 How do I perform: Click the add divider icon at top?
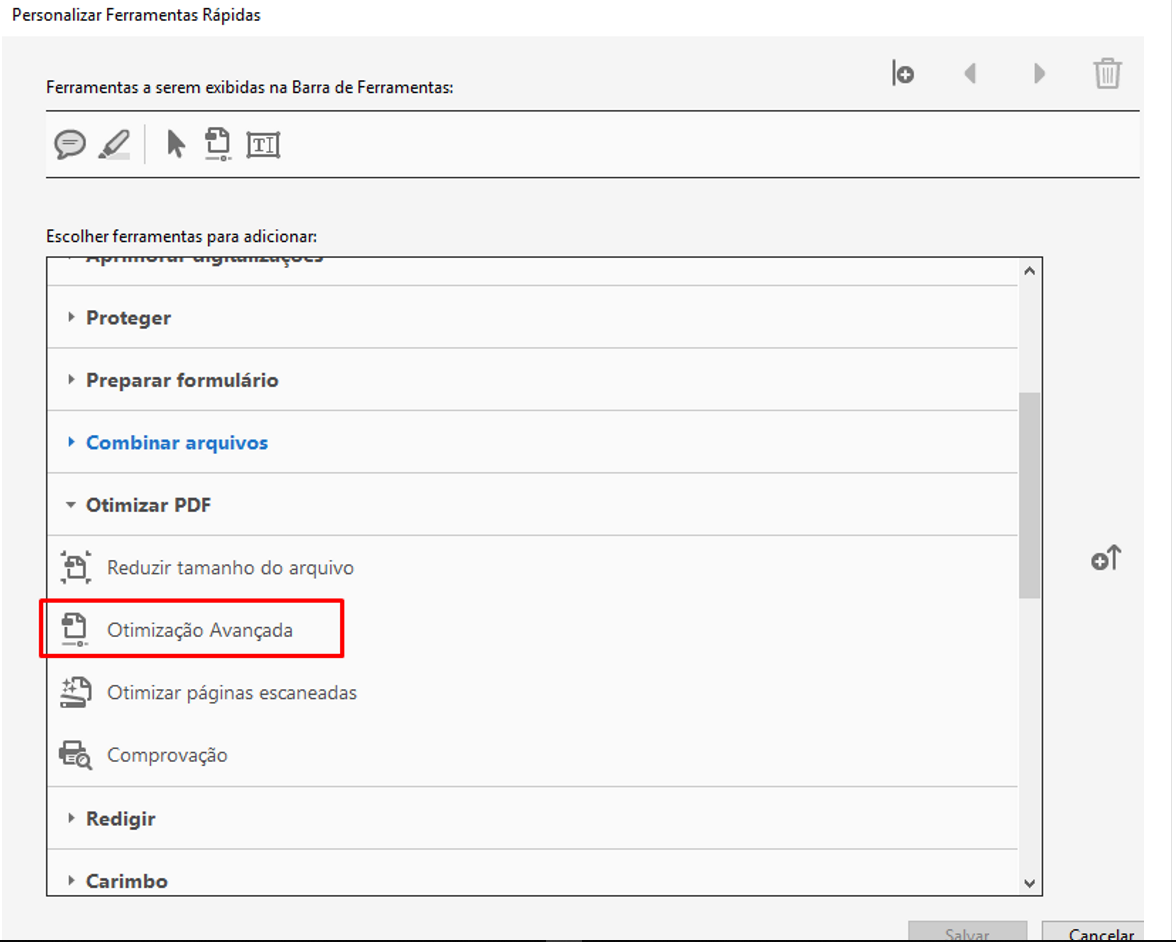903,74
